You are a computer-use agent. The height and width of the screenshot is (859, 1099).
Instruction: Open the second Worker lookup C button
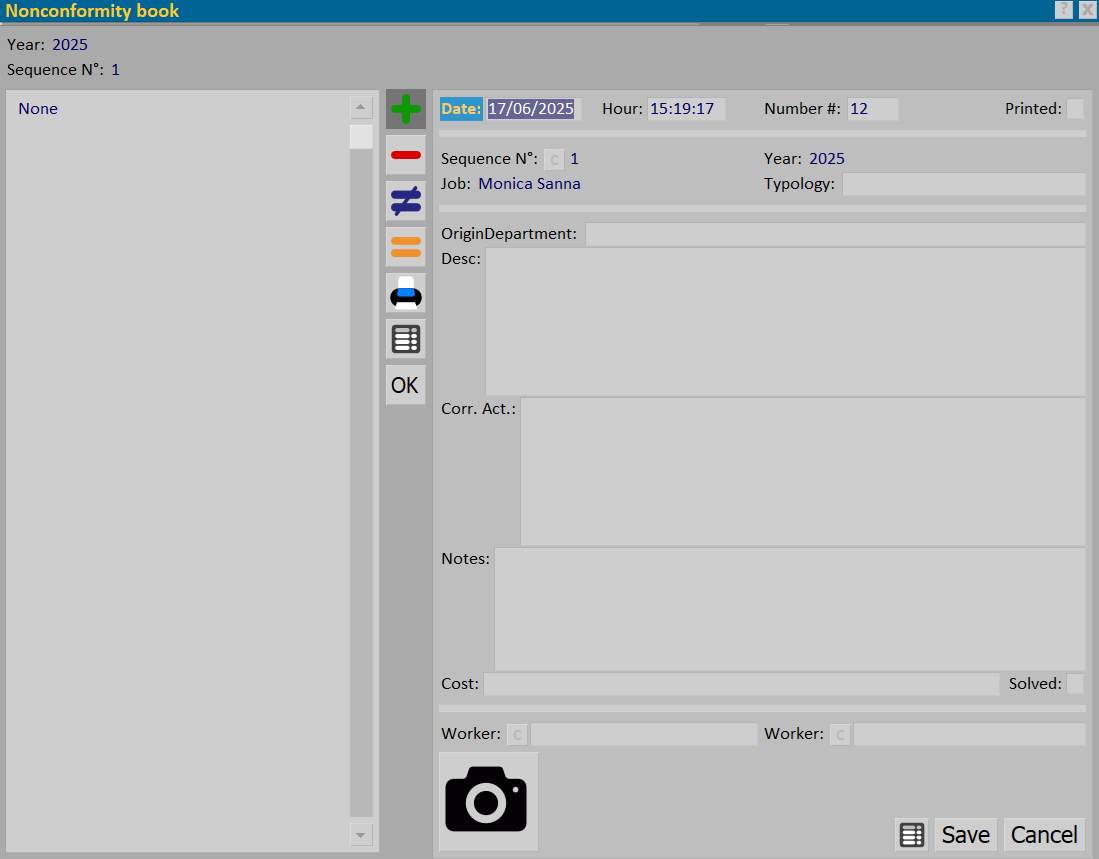pyautogui.click(x=840, y=734)
